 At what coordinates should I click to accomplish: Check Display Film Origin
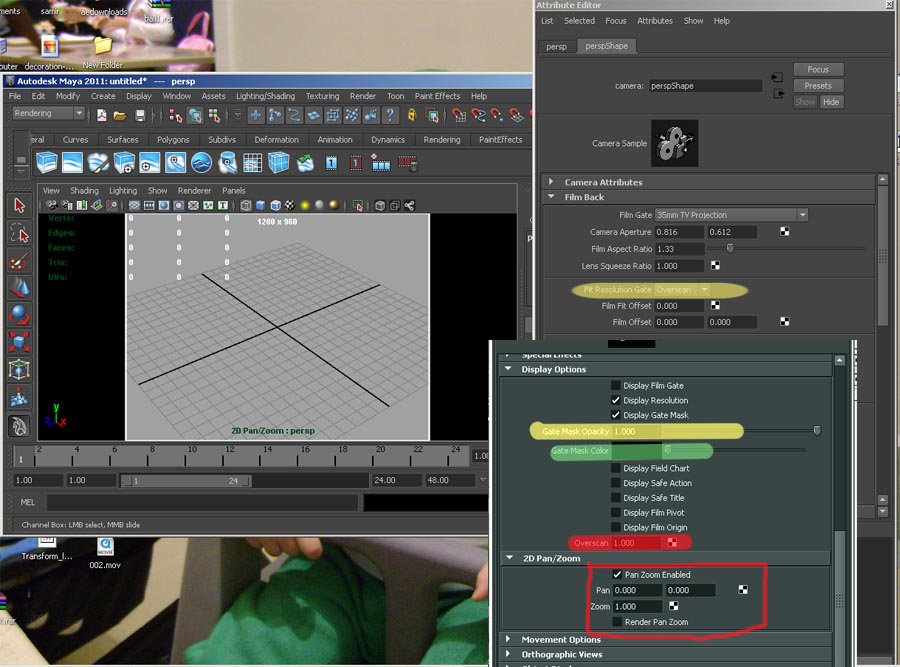pos(616,527)
